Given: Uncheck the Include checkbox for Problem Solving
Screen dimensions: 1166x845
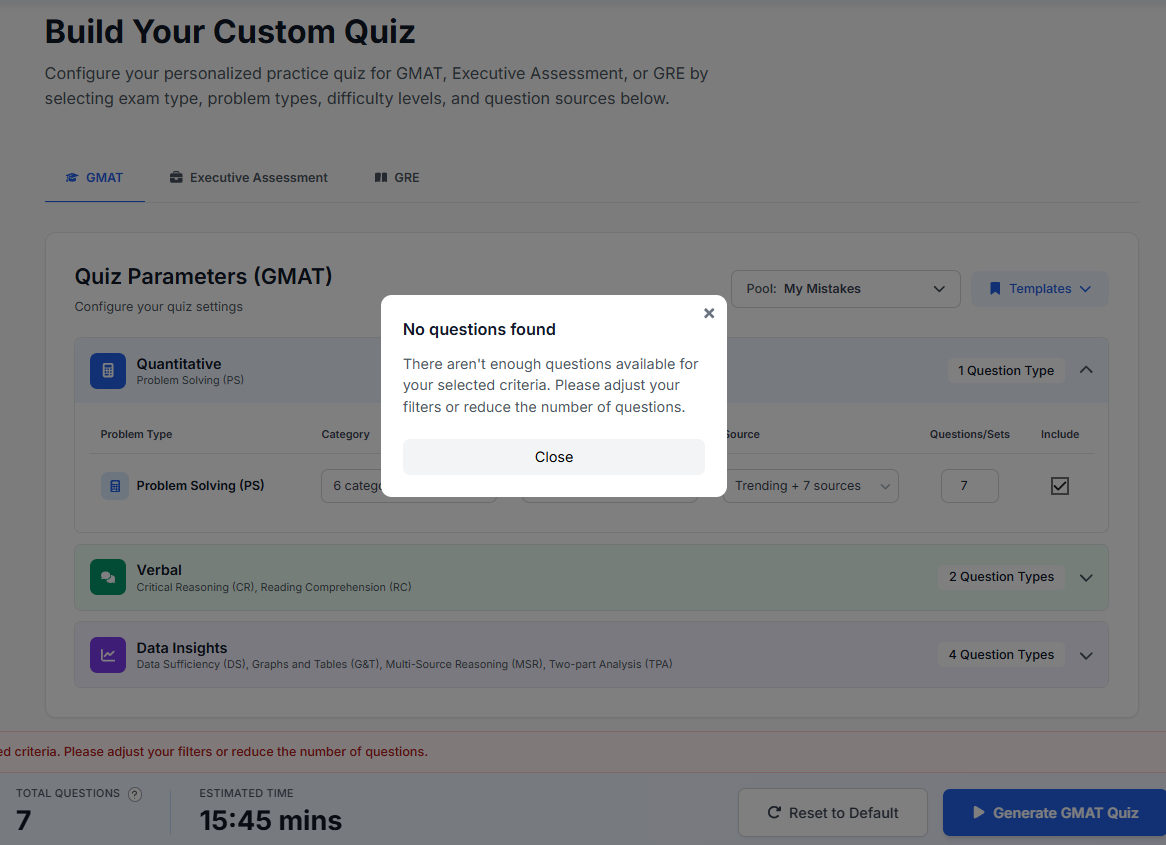Looking at the screenshot, I should [x=1060, y=486].
